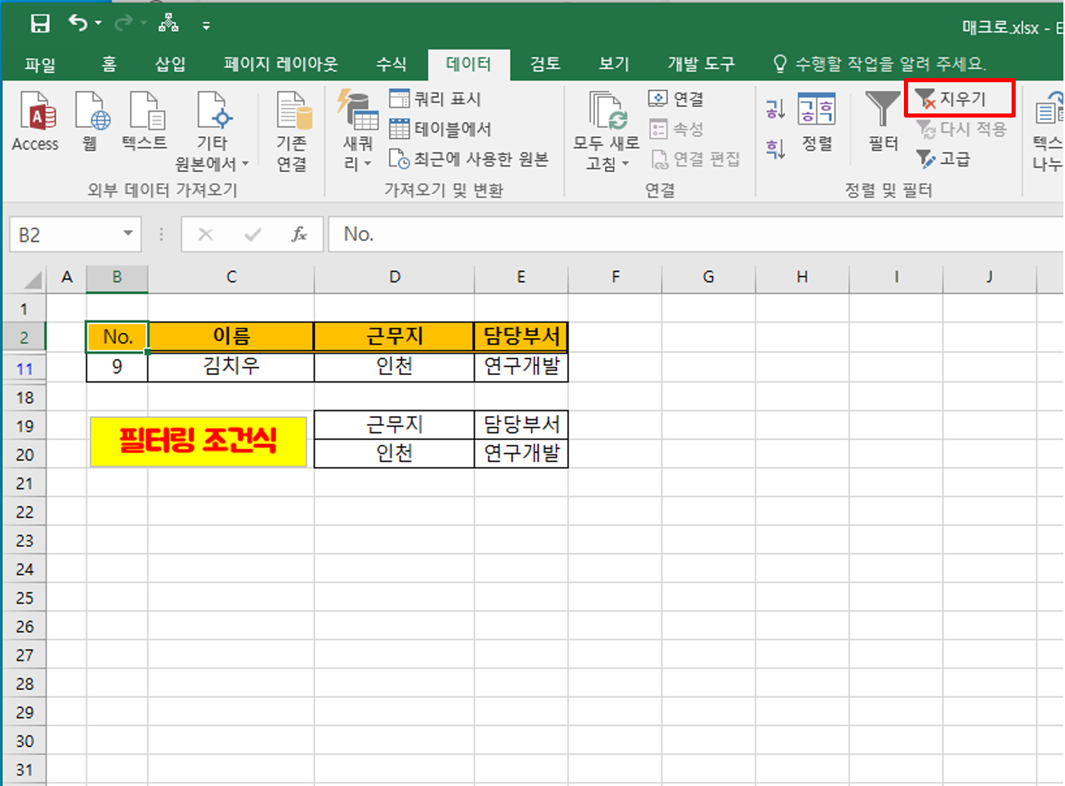Import data from 웹 (Web)
This screenshot has height=786, width=1065.
(x=90, y=122)
